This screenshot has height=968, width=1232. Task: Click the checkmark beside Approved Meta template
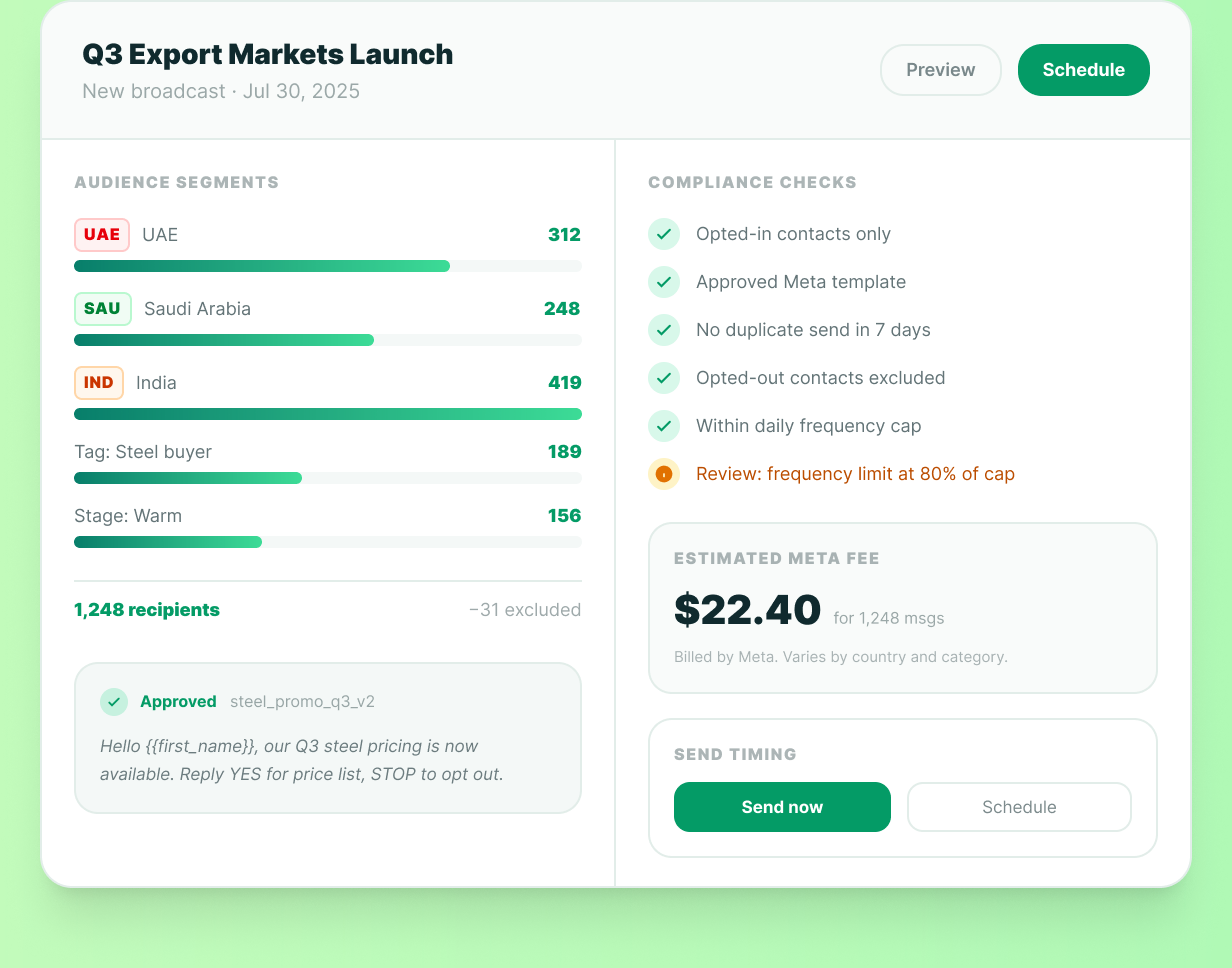click(664, 282)
